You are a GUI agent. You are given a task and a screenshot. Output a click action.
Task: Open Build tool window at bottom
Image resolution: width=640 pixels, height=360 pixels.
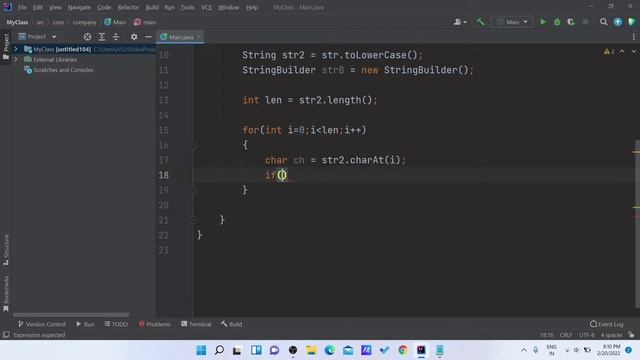(231, 324)
